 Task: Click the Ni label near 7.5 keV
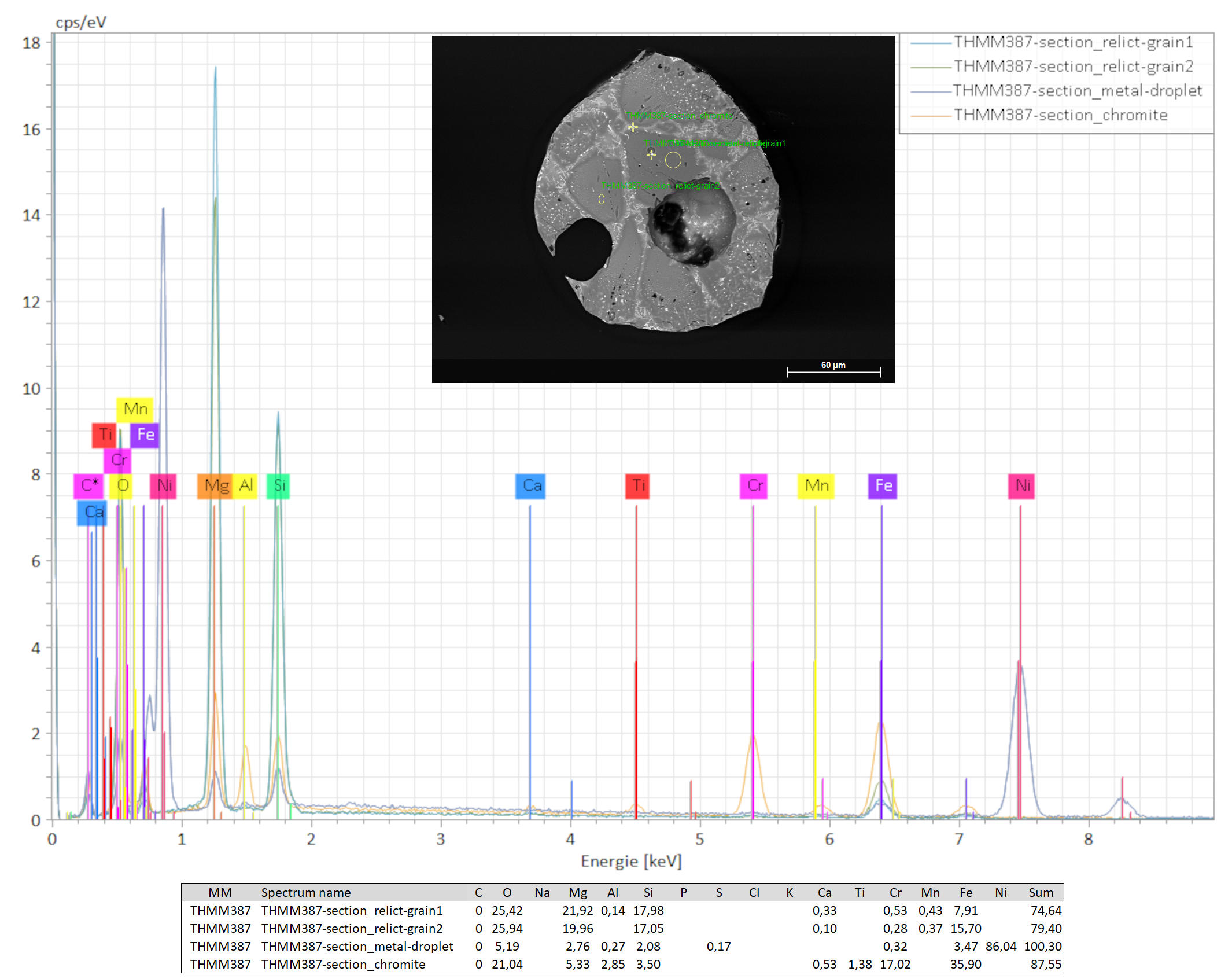[1021, 486]
